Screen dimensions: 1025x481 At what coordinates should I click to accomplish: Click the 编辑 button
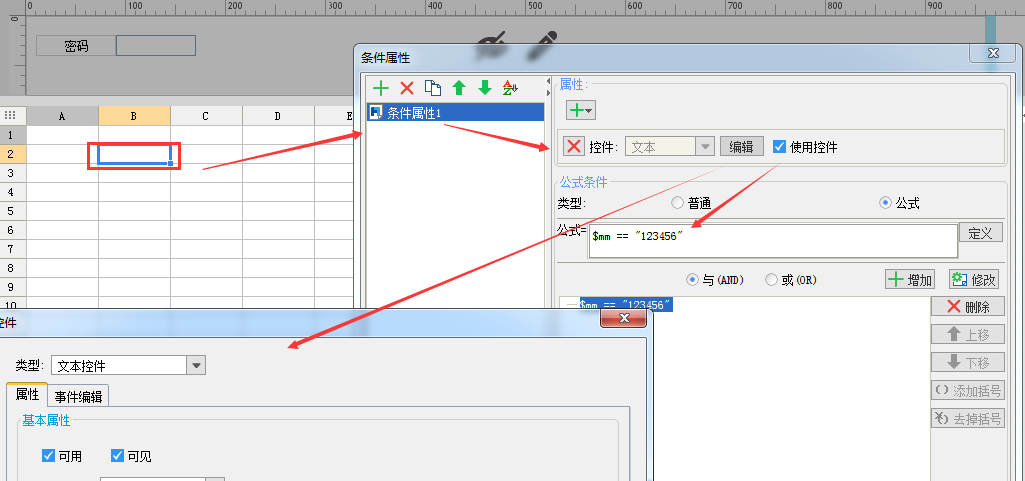point(741,147)
